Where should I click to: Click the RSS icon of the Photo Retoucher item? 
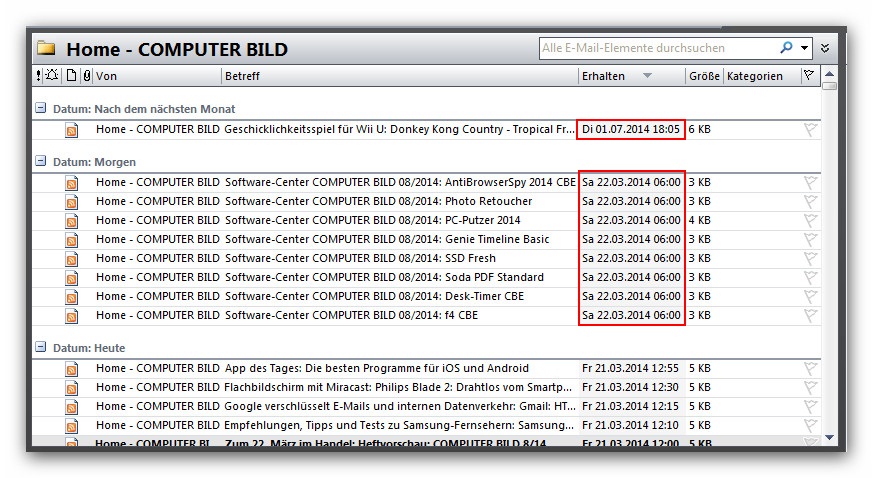tap(72, 202)
